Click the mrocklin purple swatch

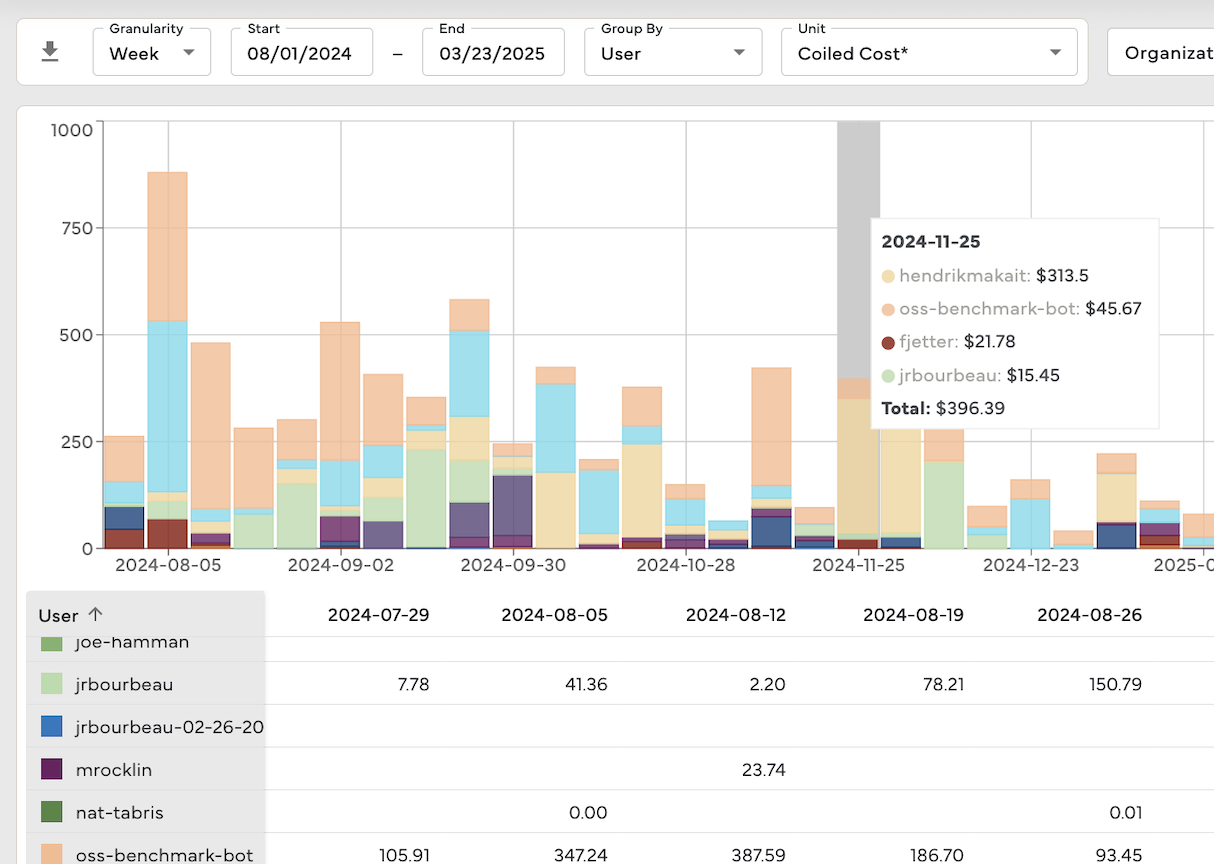pos(52,770)
